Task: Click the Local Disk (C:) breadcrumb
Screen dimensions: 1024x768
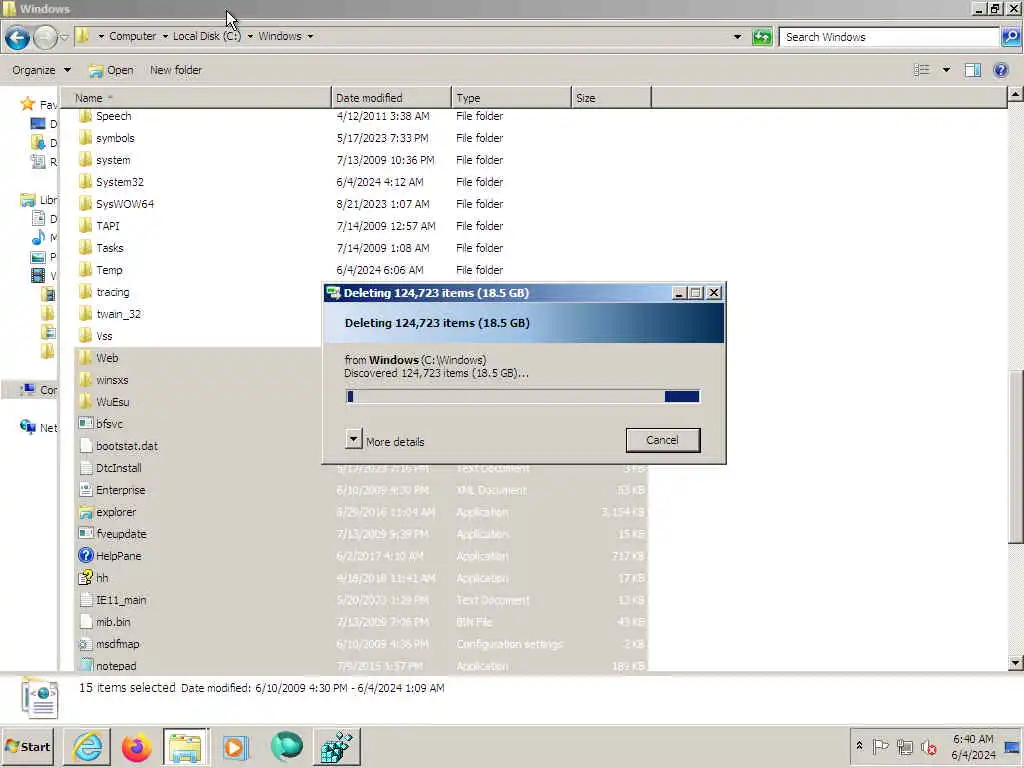Action: click(x=206, y=36)
